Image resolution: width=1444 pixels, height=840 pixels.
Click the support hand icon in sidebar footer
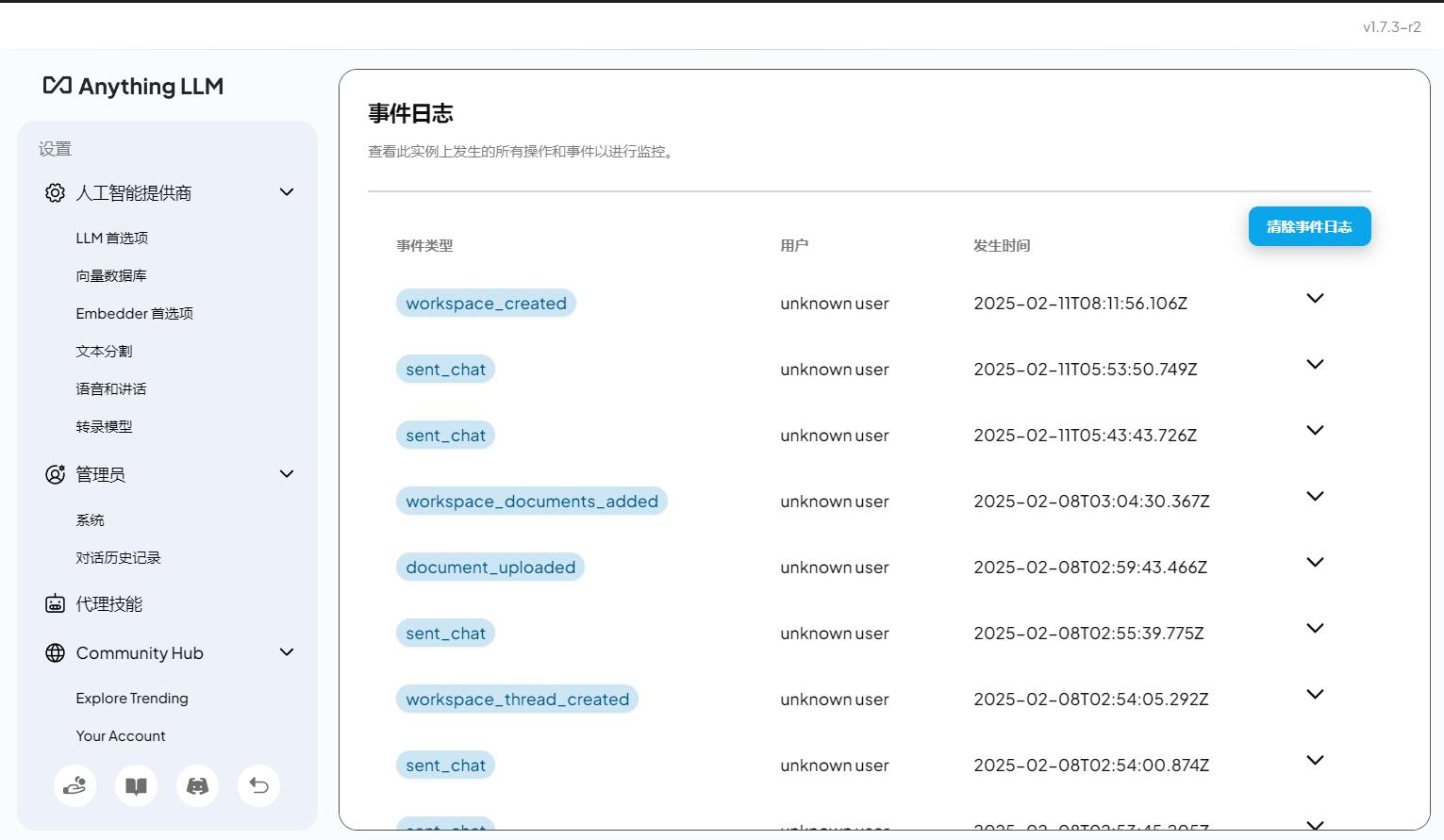pyautogui.click(x=75, y=785)
